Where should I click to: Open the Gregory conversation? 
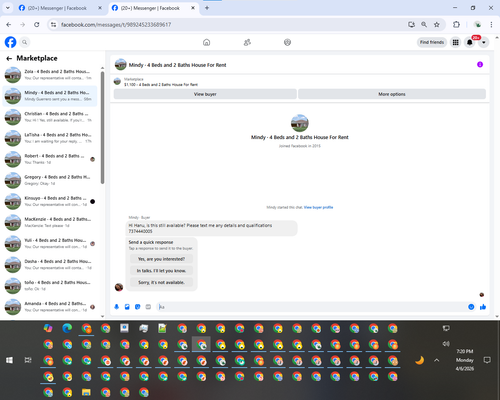[x=50, y=180]
